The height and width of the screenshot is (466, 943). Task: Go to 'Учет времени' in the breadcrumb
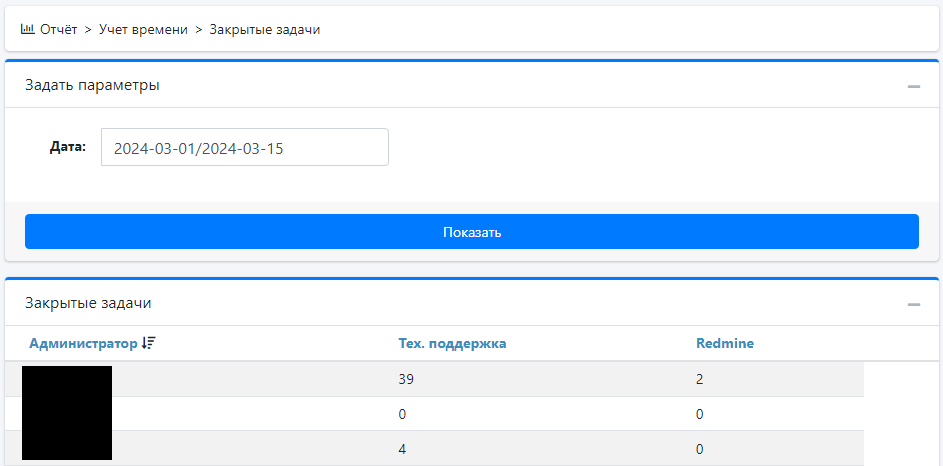coord(143,30)
